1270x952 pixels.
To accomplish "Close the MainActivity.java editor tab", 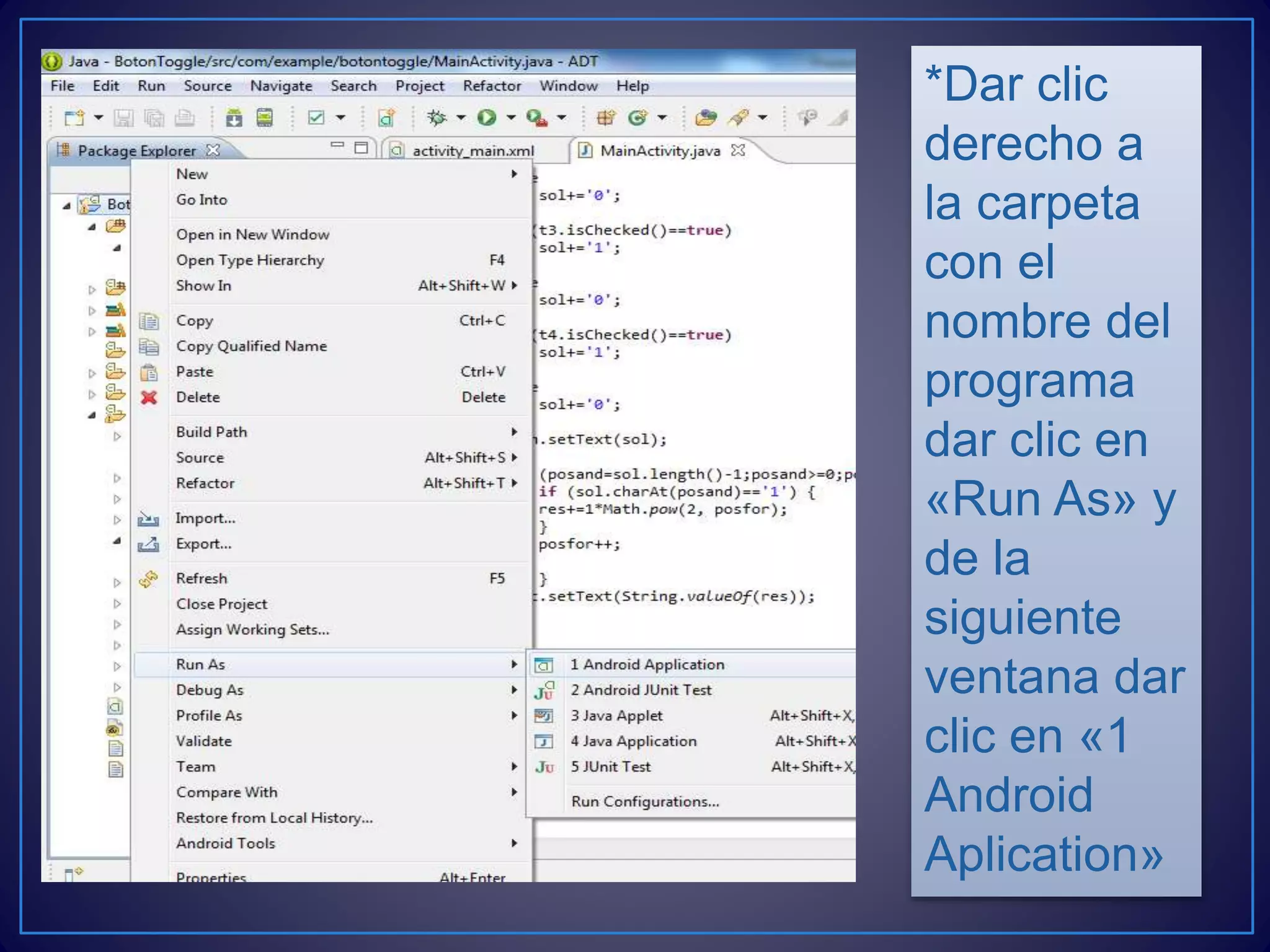I will point(738,150).
